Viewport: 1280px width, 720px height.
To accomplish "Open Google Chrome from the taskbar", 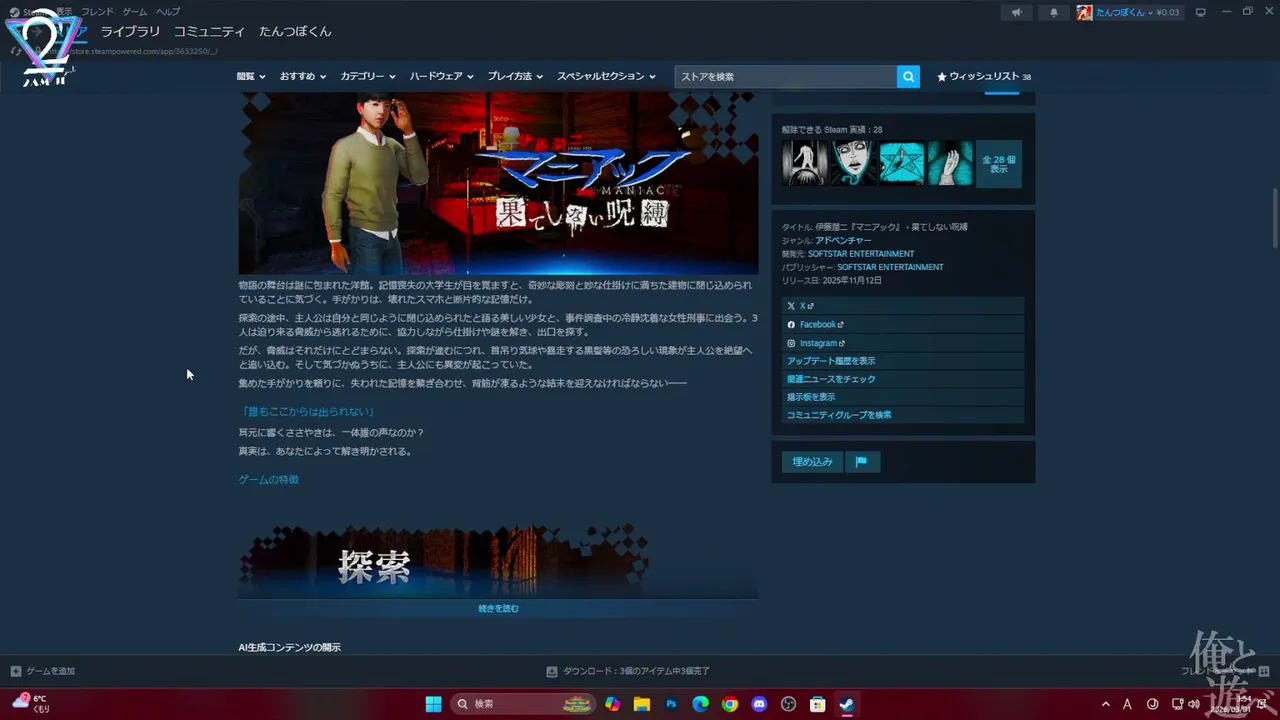I will [730, 704].
